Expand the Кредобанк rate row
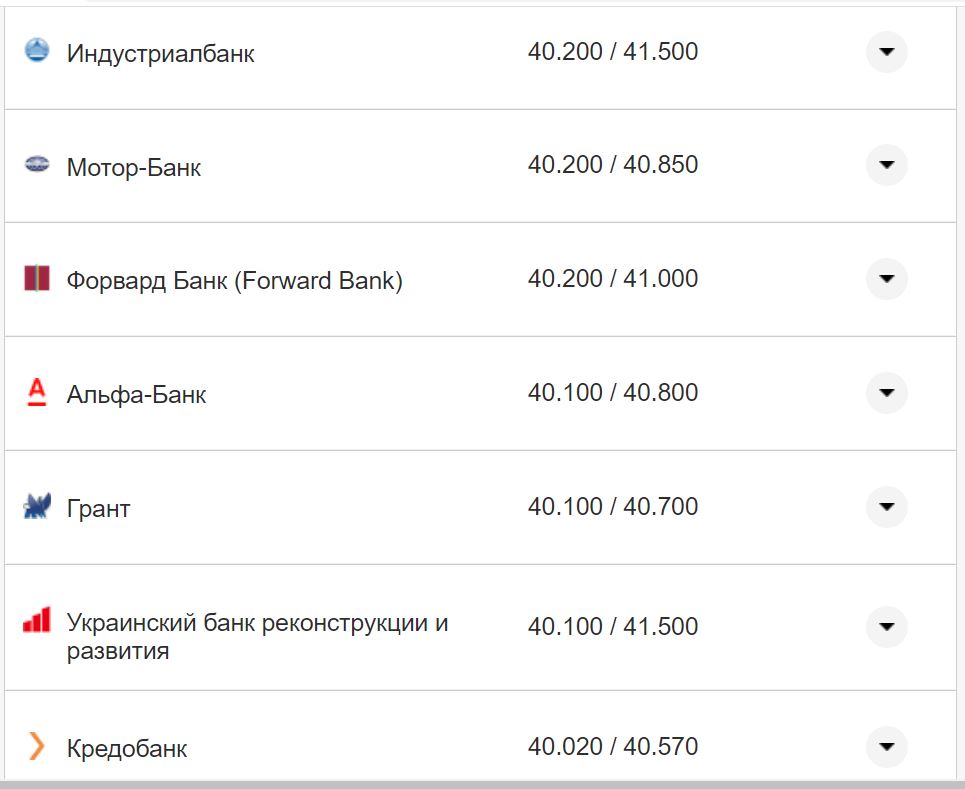Screen dimensions: 965x789 tap(886, 745)
